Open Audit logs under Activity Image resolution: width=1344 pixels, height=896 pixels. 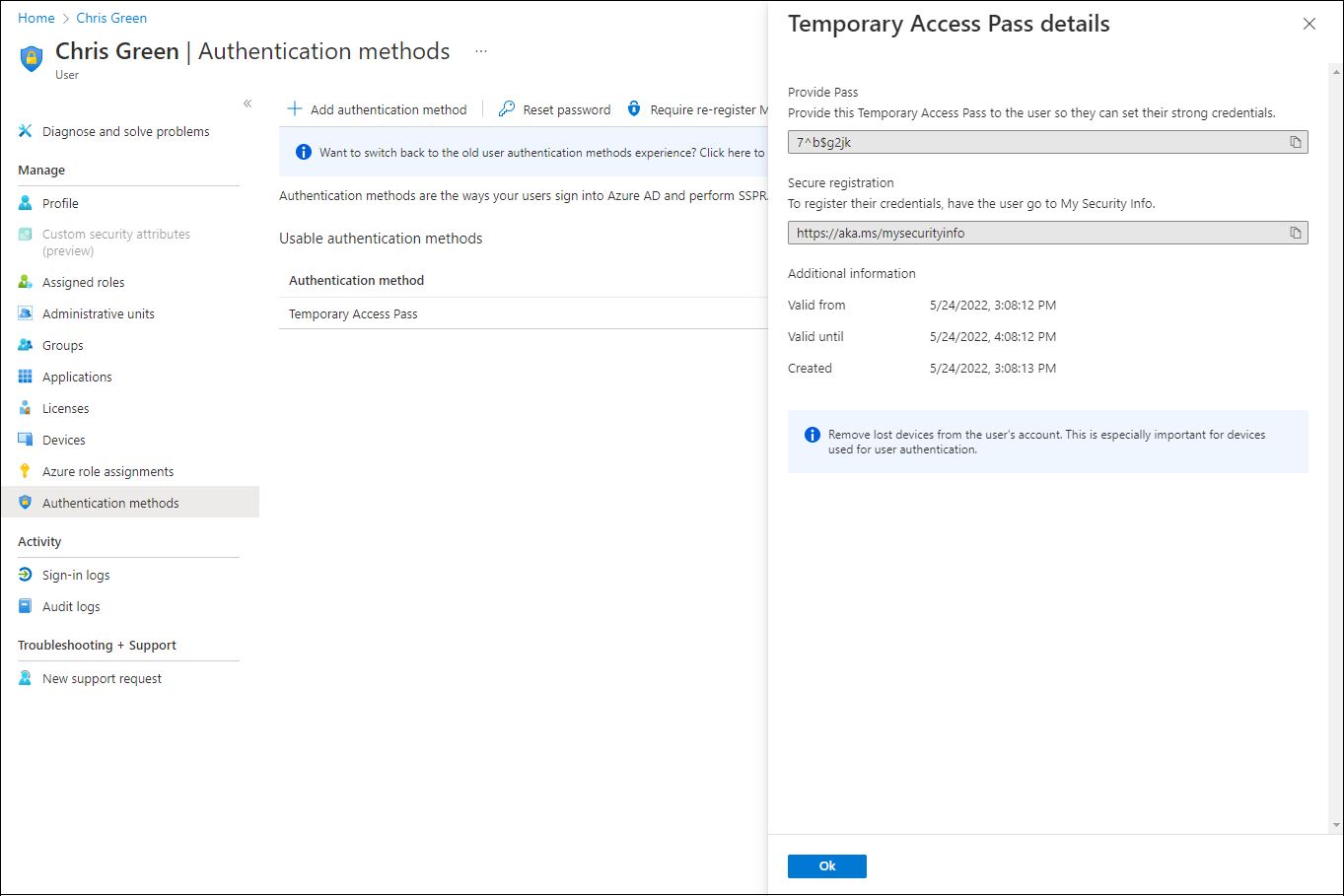[x=73, y=606]
